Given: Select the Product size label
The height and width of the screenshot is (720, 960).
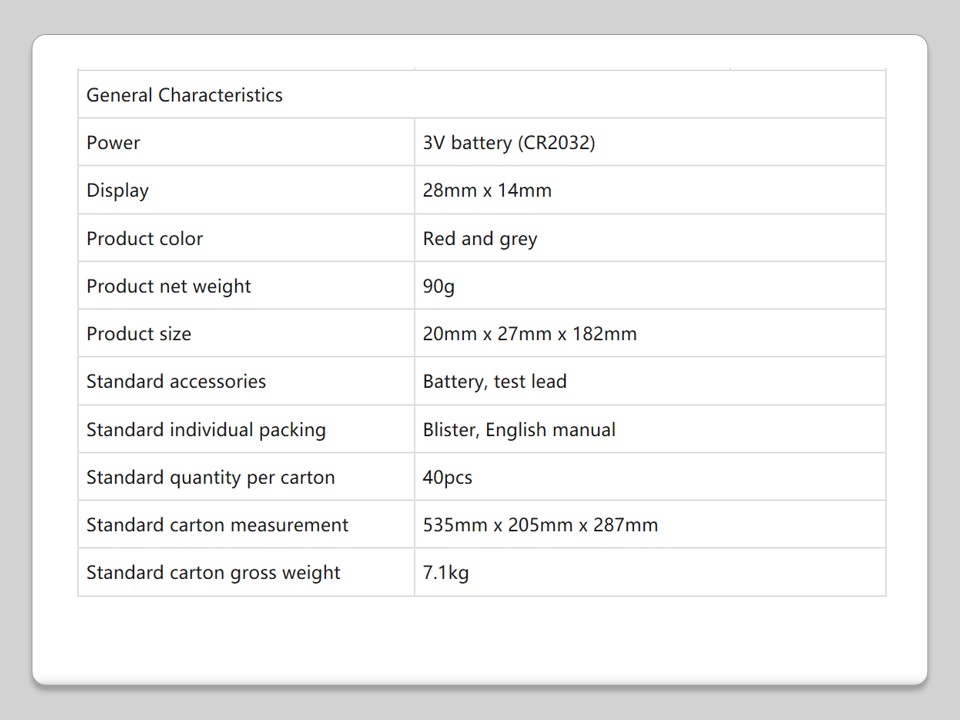Looking at the screenshot, I should (138, 333).
